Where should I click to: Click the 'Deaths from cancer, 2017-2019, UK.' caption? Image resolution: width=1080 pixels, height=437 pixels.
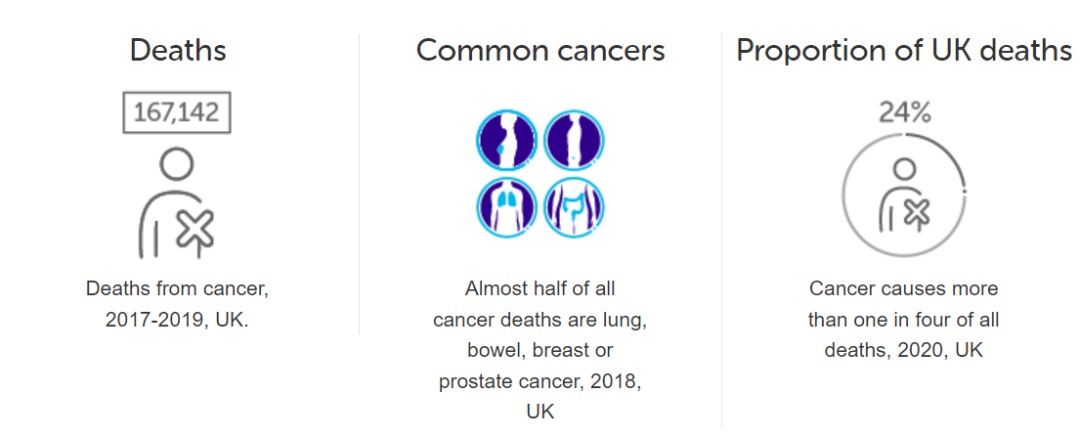coord(177,305)
